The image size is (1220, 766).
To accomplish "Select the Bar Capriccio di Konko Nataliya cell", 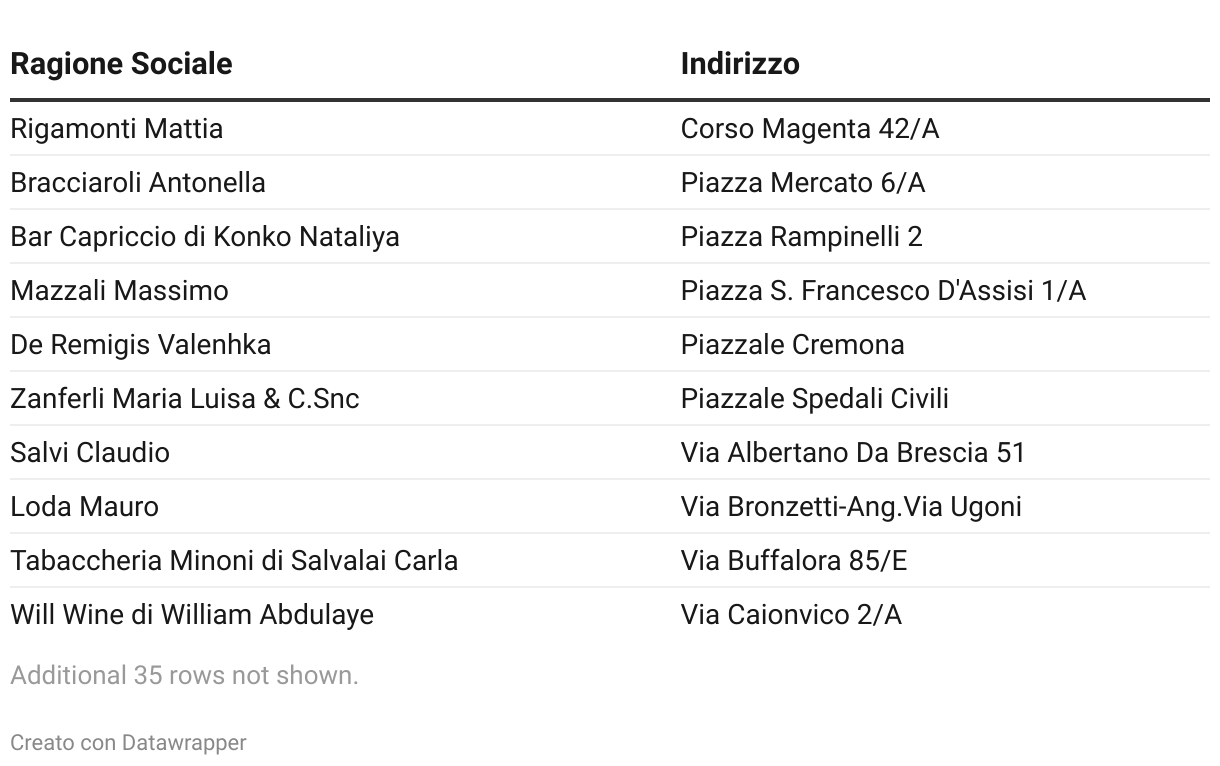I will [x=205, y=237].
